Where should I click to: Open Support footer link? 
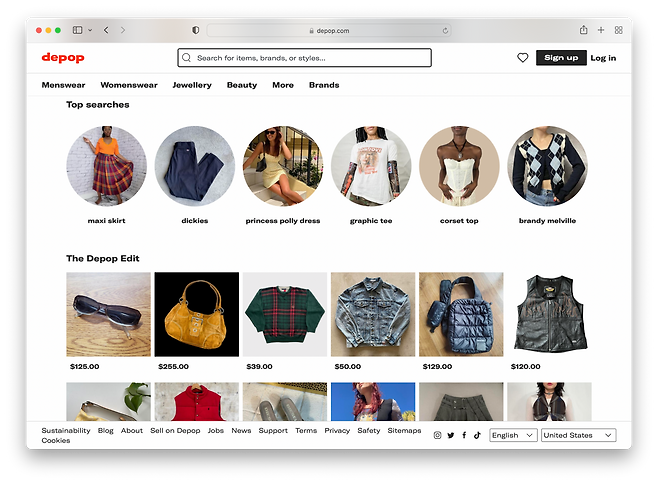pos(273,430)
